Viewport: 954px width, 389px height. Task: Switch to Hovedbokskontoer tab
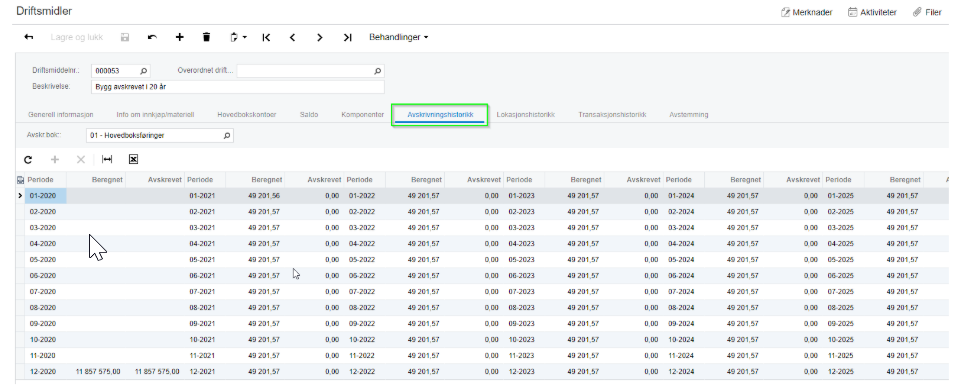(x=246, y=114)
